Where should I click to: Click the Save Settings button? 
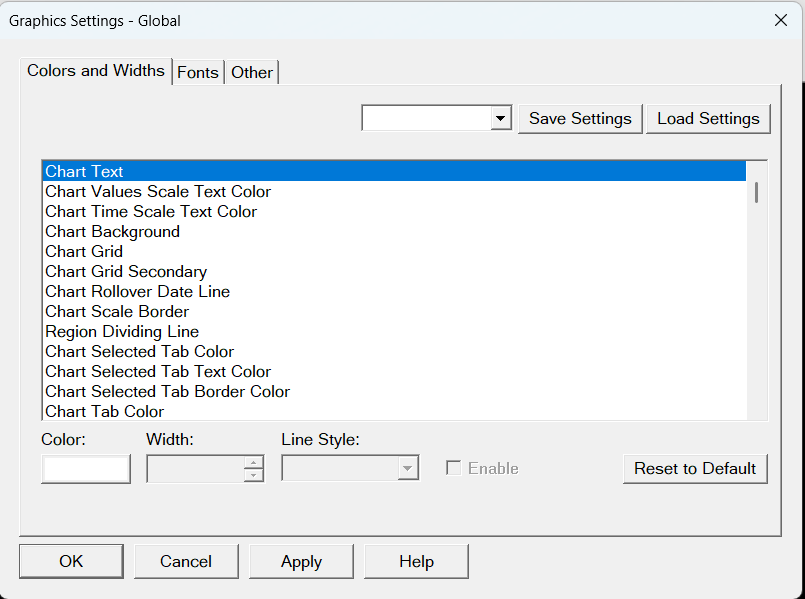(580, 118)
